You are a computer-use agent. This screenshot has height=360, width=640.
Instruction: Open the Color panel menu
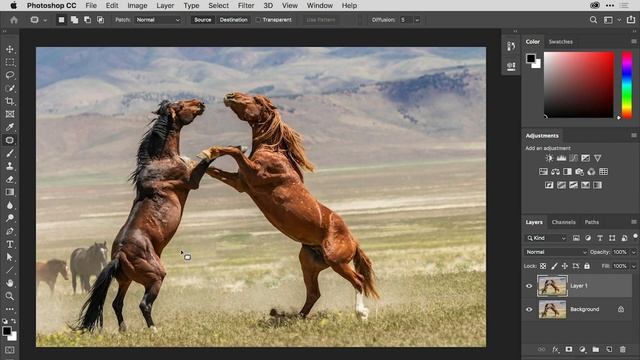[x=633, y=42]
